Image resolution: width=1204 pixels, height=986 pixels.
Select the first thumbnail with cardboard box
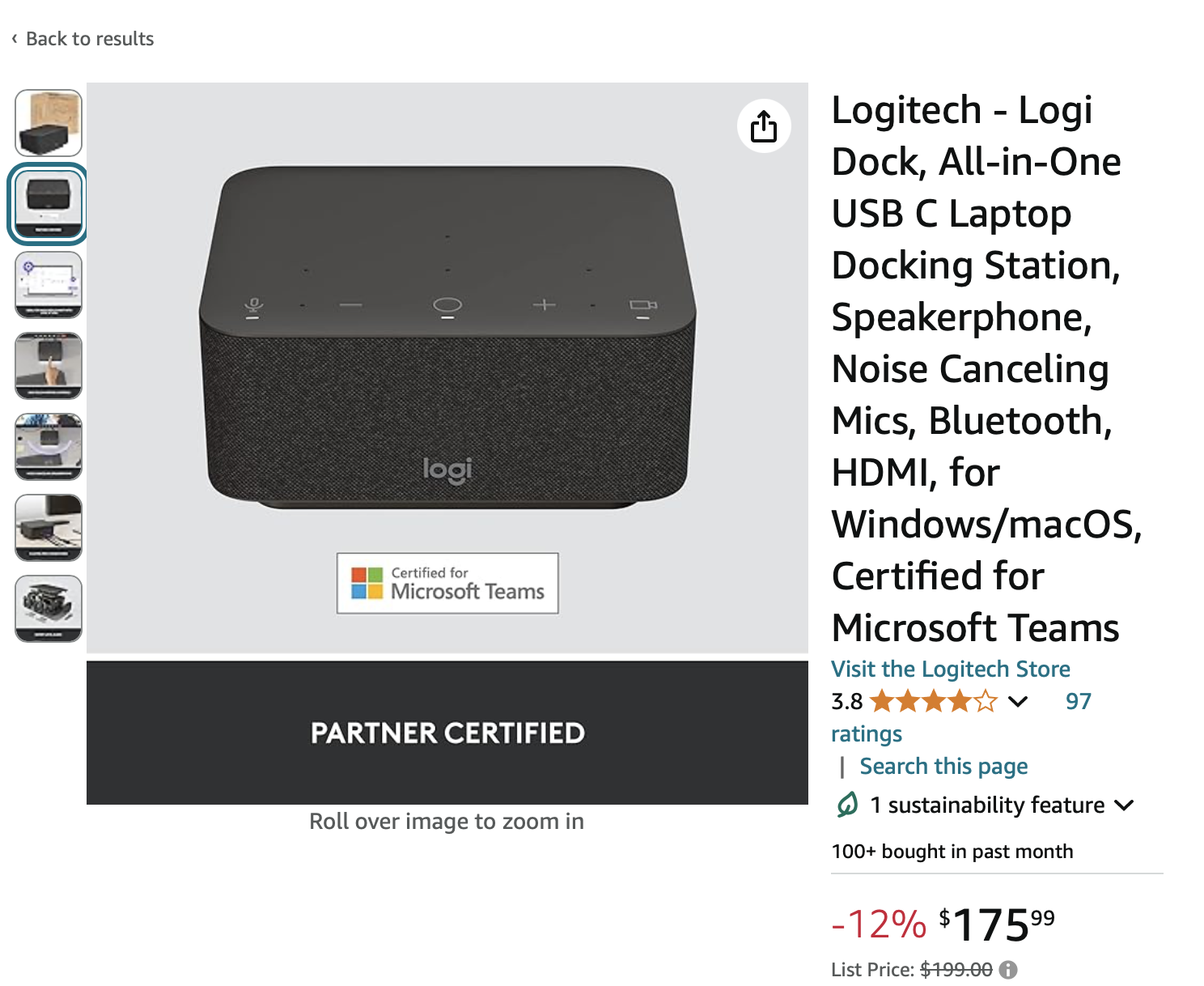[x=49, y=123]
